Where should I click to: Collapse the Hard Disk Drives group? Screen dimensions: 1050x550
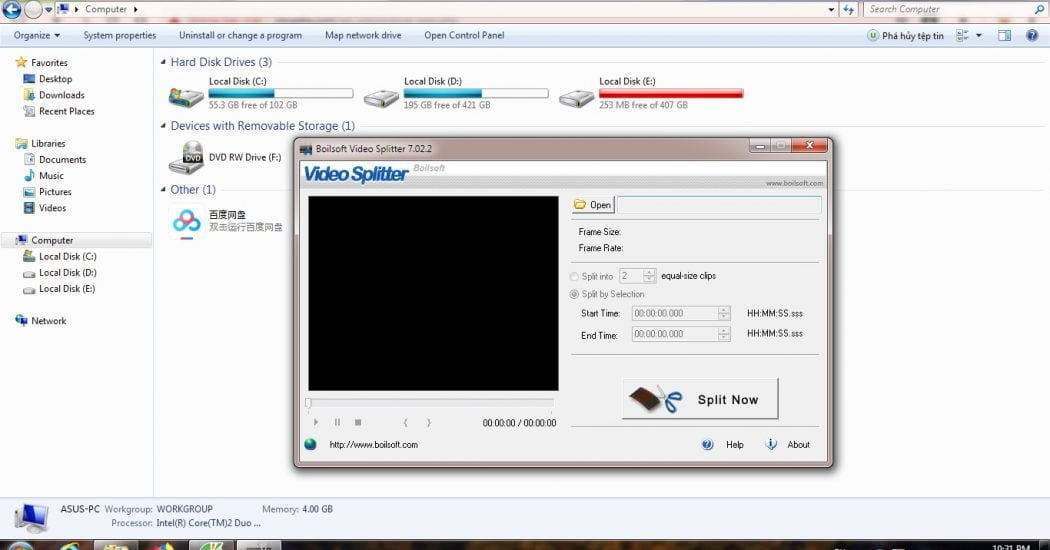coord(163,62)
